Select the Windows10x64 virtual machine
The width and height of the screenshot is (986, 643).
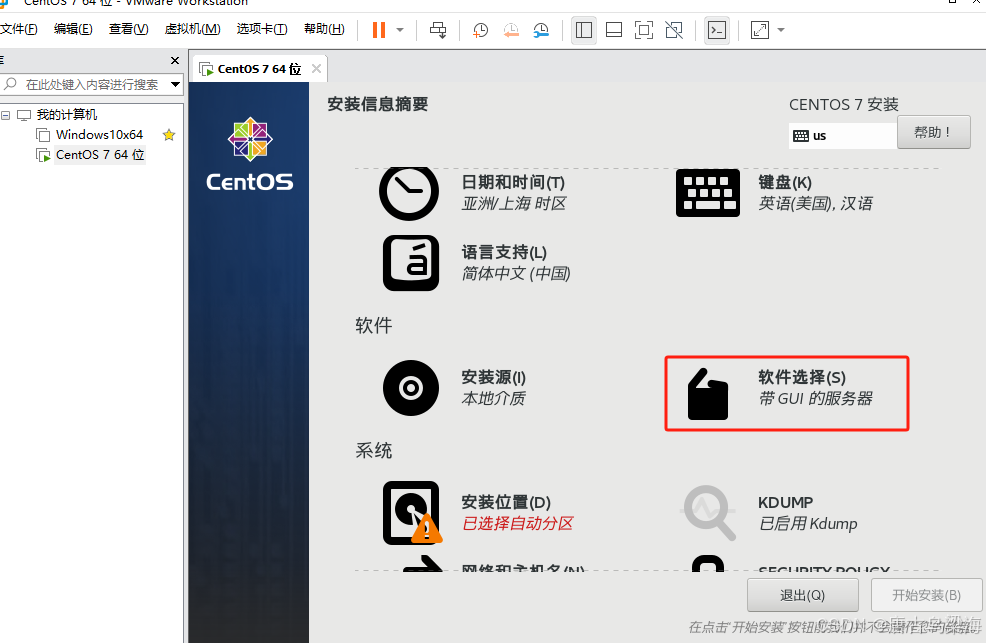99,135
